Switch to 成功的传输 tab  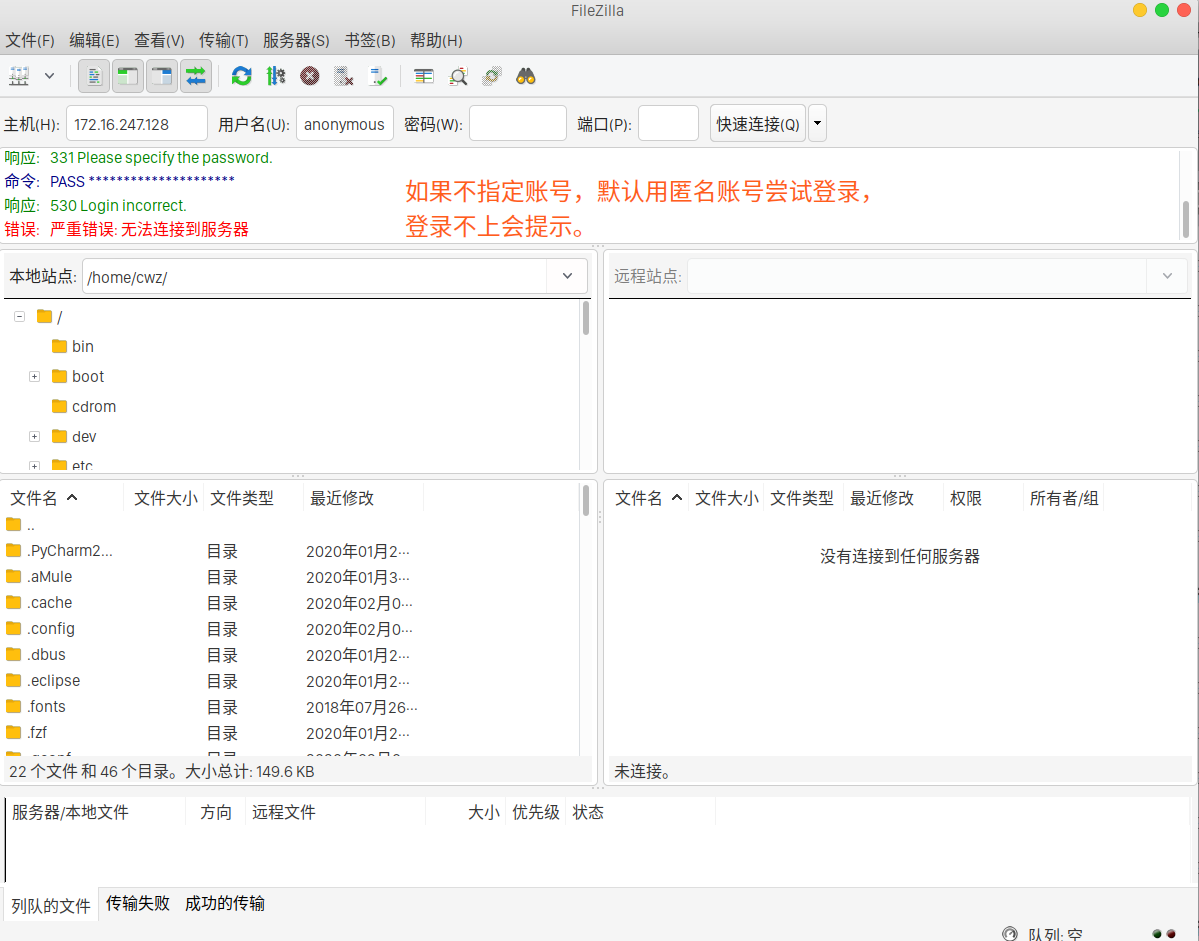(x=225, y=904)
